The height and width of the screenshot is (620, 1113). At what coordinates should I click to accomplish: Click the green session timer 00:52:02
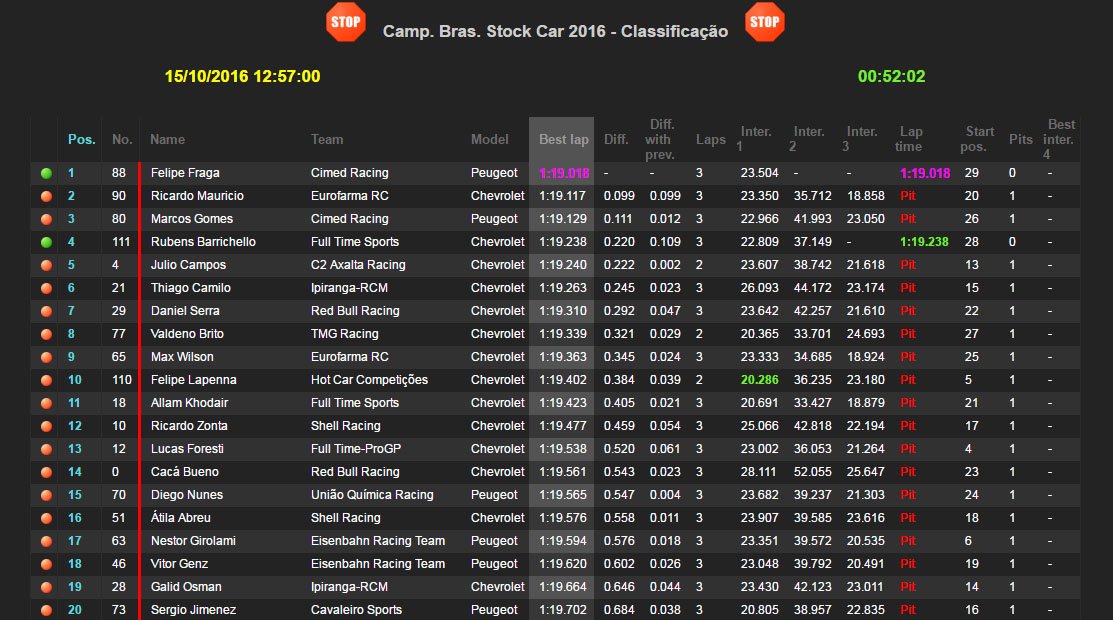pos(892,76)
